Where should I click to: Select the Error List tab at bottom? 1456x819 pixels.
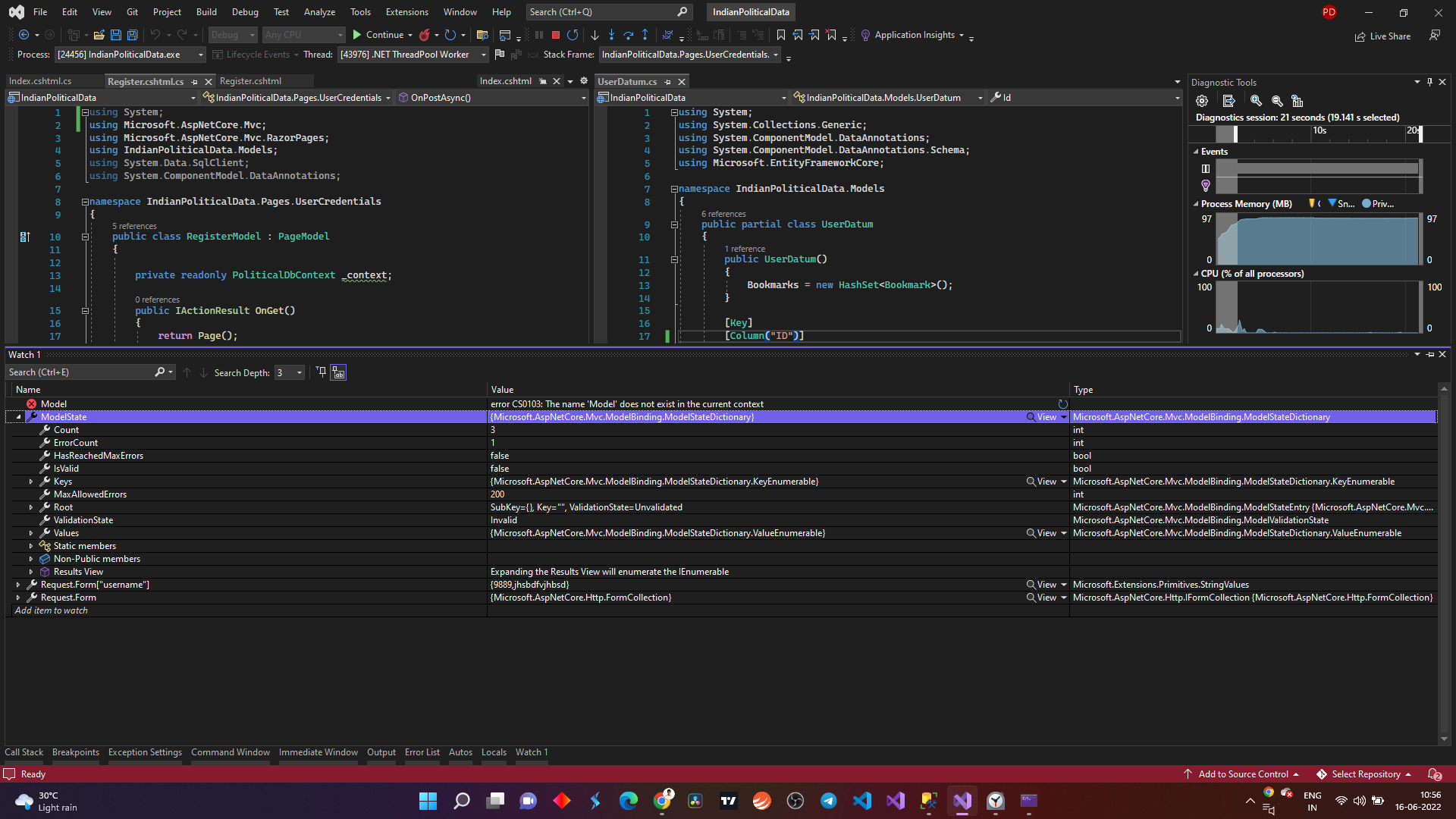tap(421, 752)
